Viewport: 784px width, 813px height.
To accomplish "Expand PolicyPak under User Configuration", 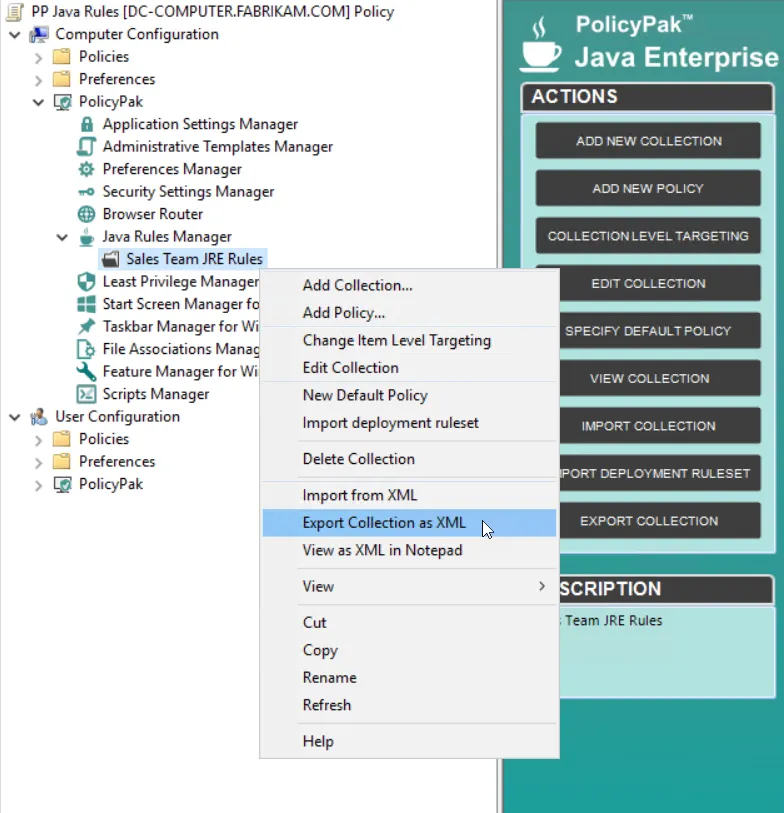I will point(38,485).
